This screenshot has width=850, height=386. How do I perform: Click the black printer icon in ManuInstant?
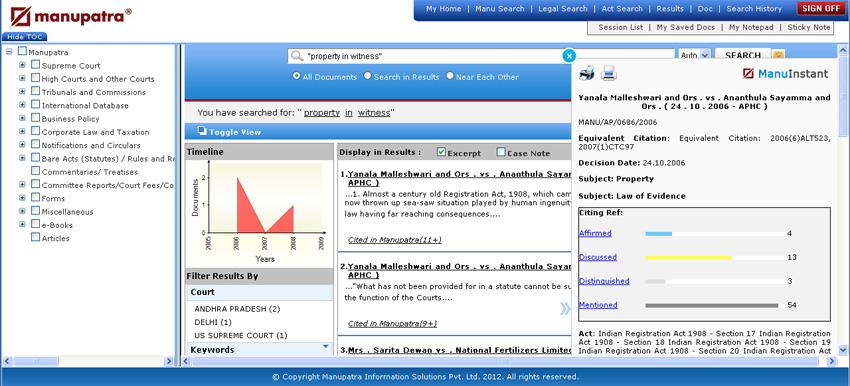587,73
